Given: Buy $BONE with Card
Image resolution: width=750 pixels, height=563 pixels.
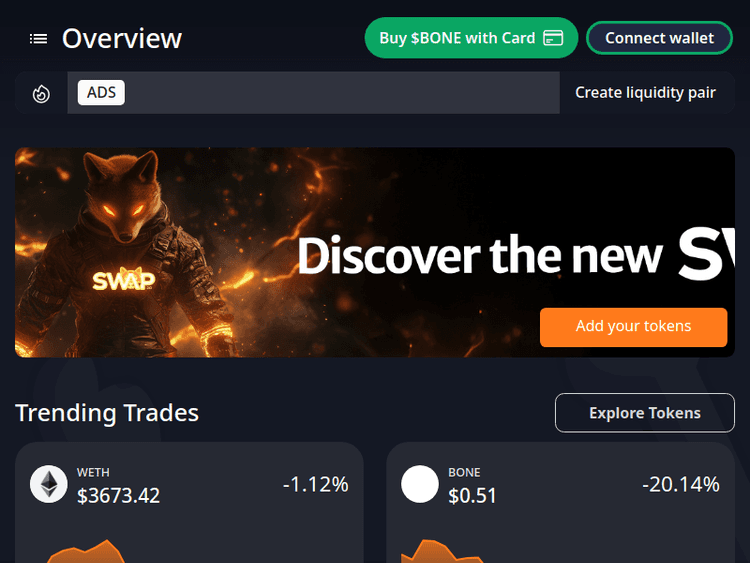Looking at the screenshot, I should coord(471,38).
